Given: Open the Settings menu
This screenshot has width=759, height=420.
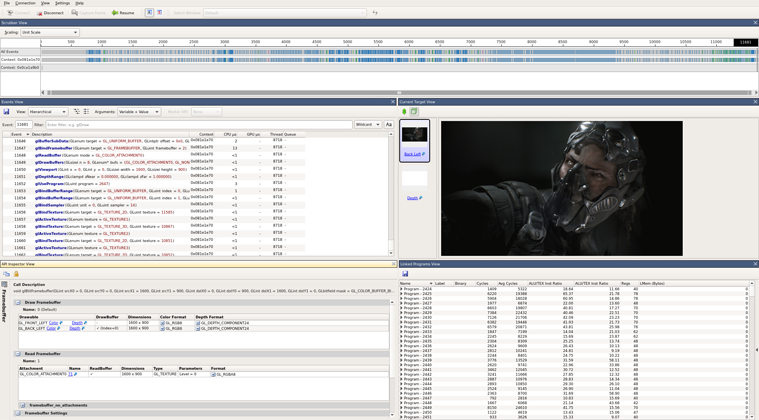Looking at the screenshot, I should click(x=62, y=3).
